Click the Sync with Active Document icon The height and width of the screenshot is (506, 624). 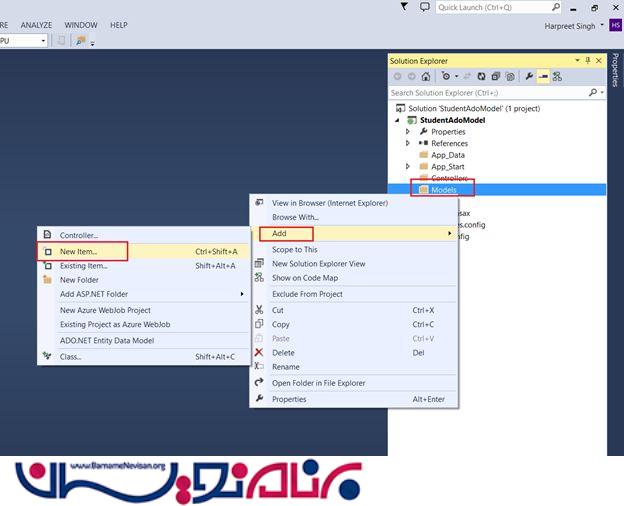467,76
